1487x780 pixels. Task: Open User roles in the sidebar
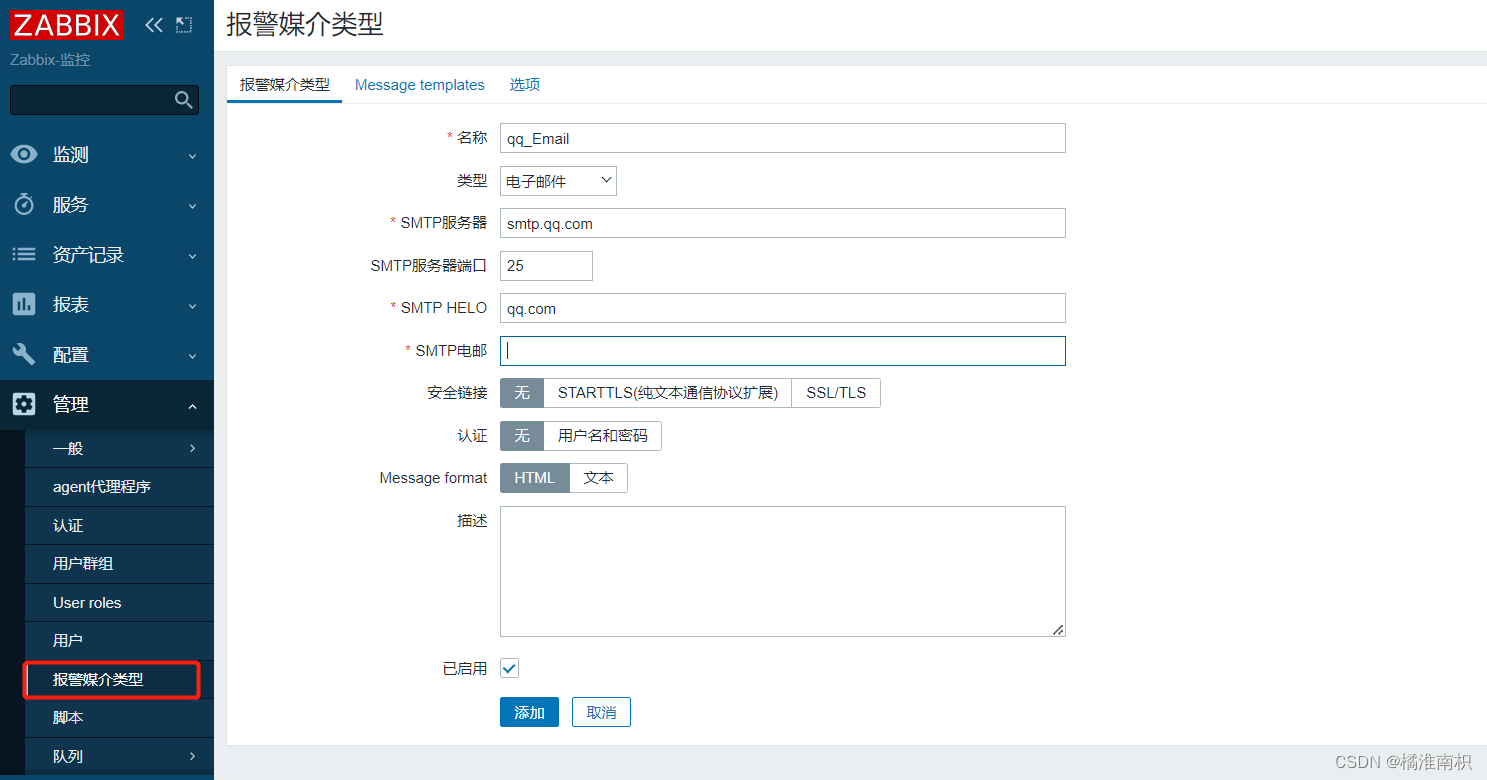tap(119, 602)
